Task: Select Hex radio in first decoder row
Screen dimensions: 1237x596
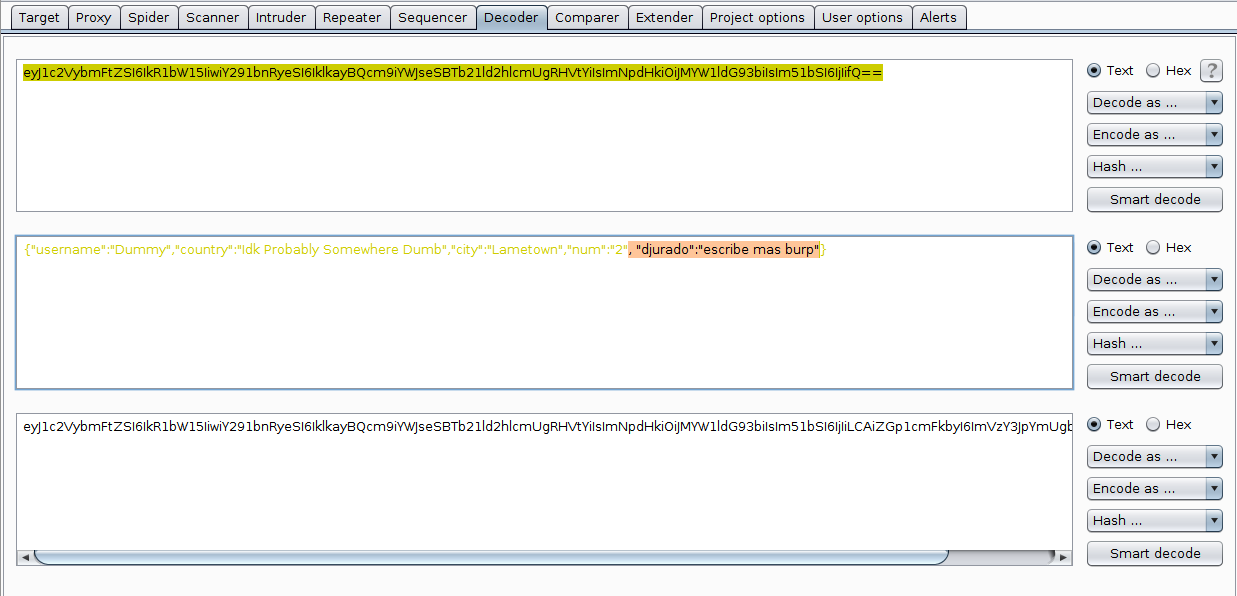Action: pos(1153,71)
